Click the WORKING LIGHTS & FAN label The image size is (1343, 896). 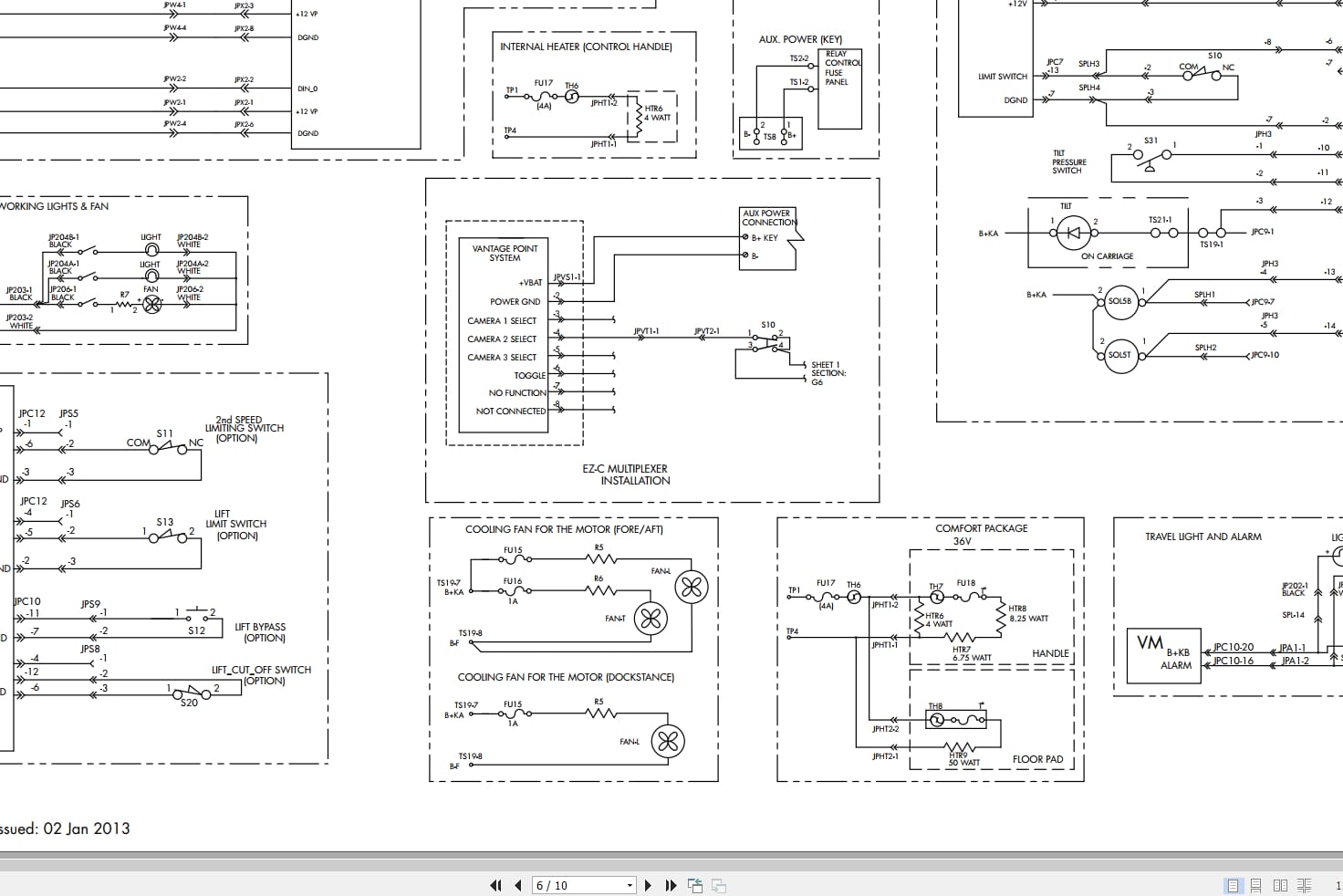click(x=55, y=206)
